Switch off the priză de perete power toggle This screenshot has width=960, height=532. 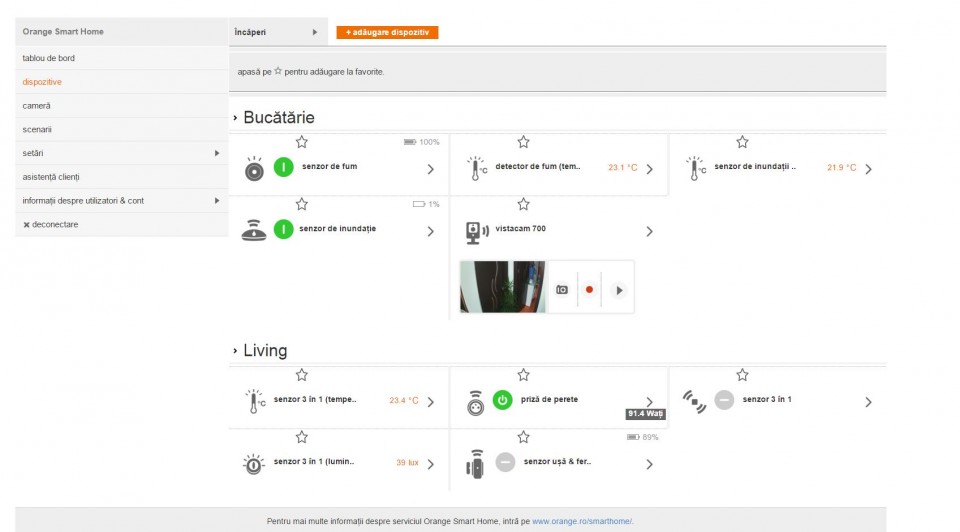(503, 400)
